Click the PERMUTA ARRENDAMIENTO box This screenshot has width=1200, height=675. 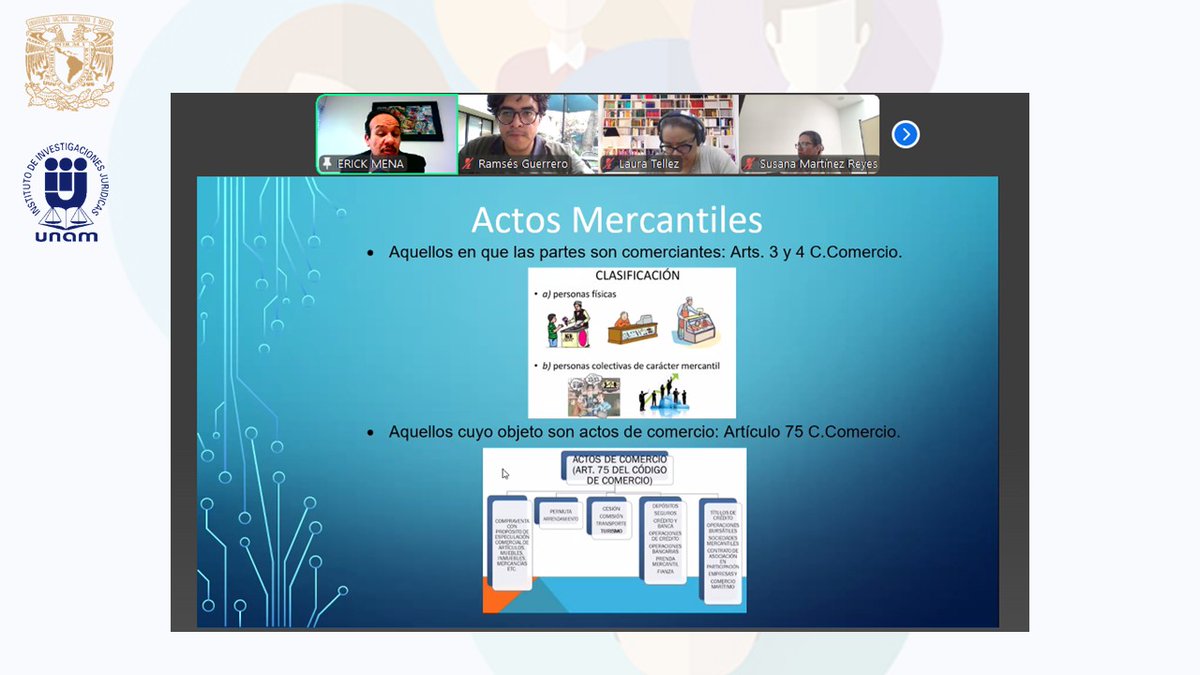coord(561,514)
